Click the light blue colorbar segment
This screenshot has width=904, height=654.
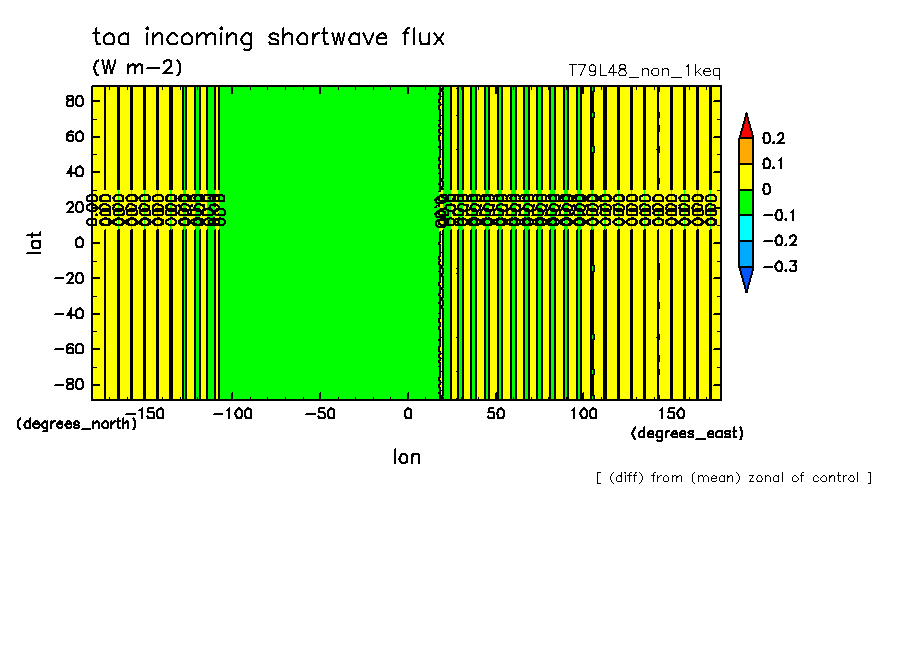tap(746, 254)
